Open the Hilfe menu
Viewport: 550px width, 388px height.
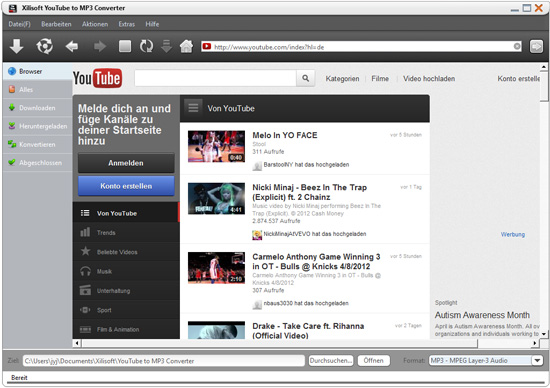(152, 24)
